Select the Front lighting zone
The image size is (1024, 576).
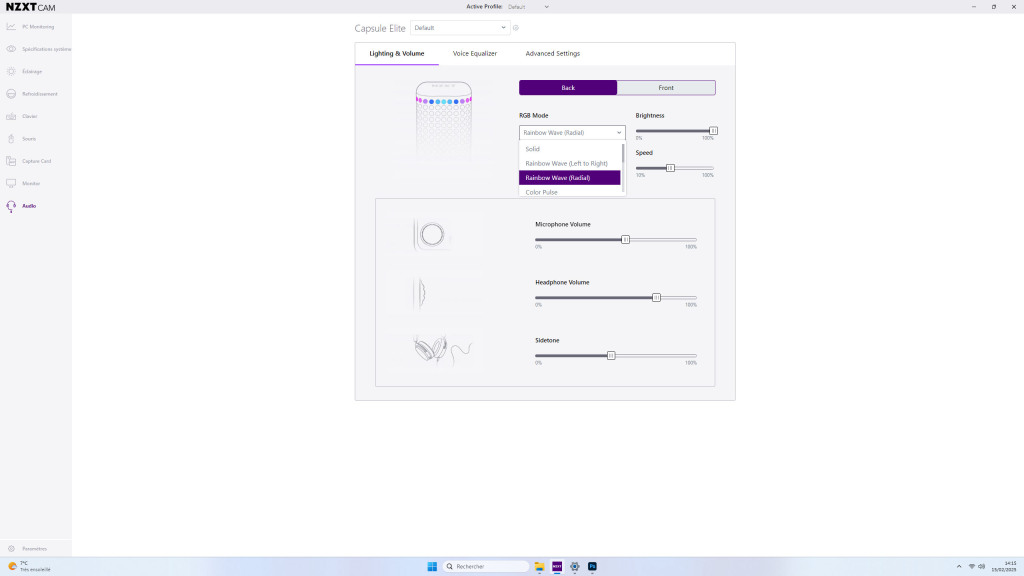click(666, 88)
